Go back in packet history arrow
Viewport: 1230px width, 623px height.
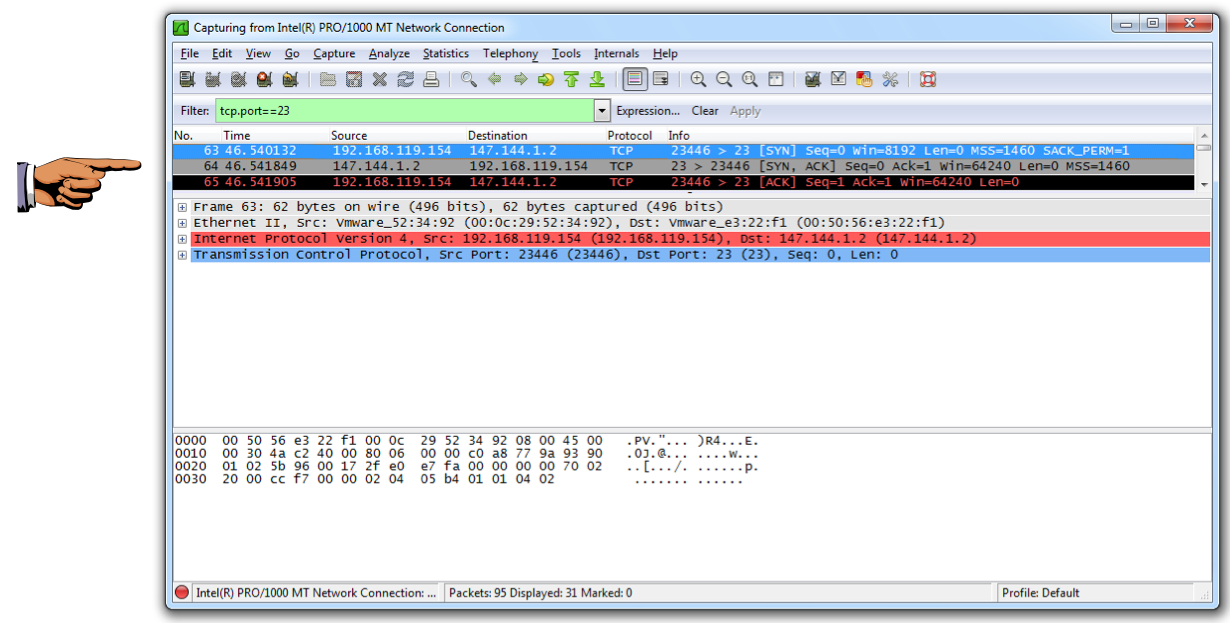pyautogui.click(x=494, y=80)
